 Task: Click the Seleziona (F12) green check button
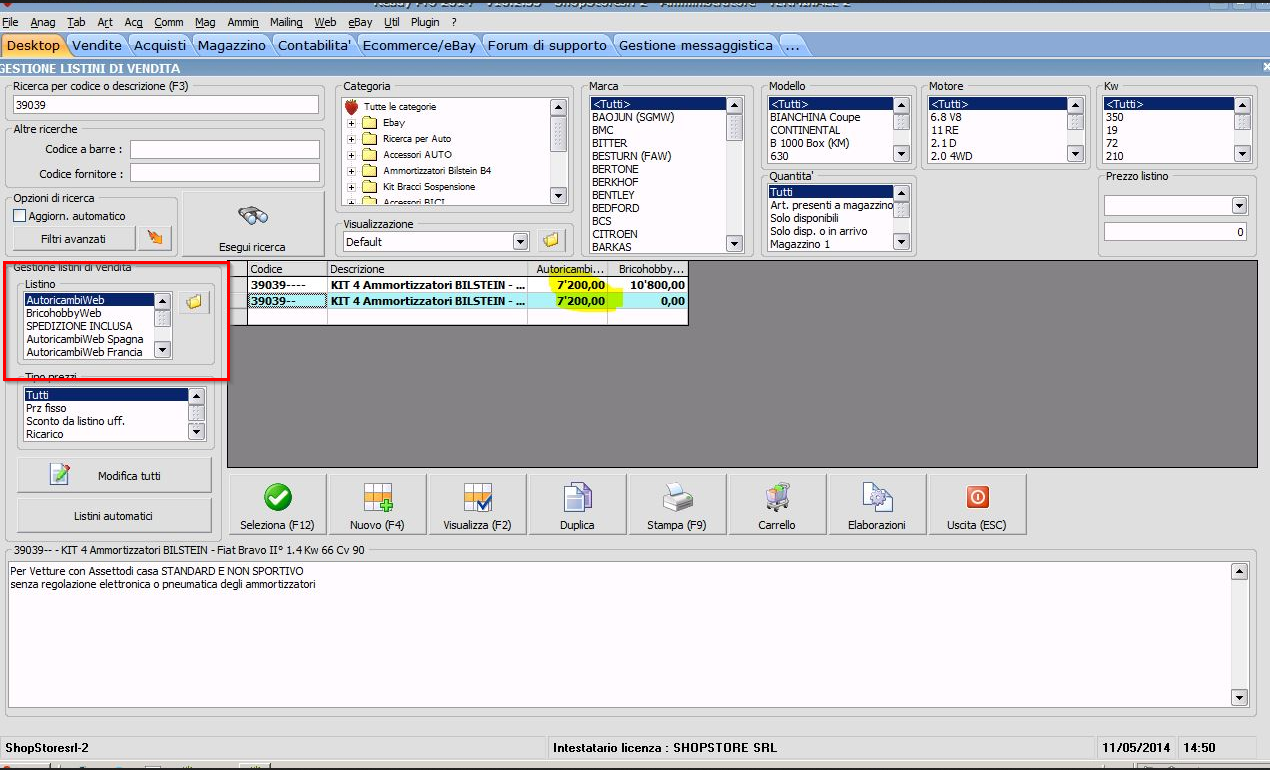tap(278, 505)
